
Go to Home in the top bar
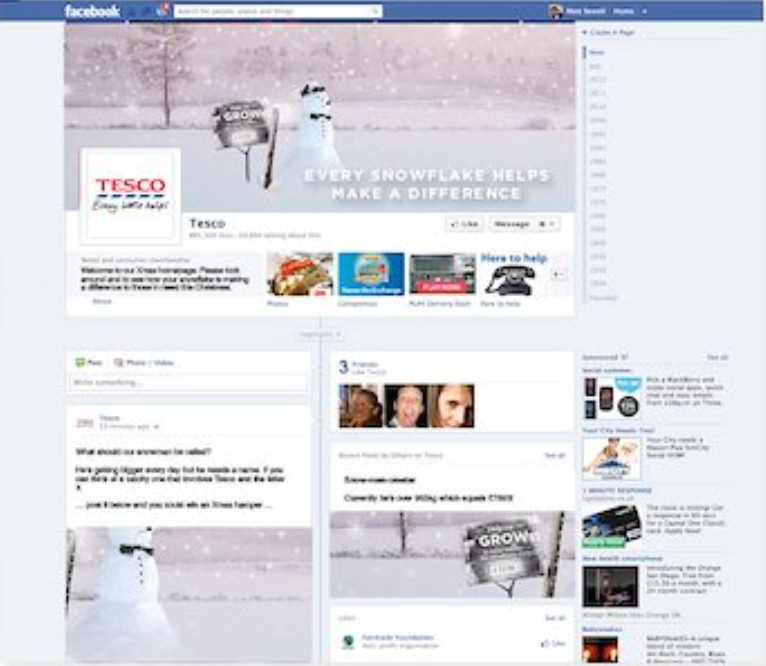[623, 11]
